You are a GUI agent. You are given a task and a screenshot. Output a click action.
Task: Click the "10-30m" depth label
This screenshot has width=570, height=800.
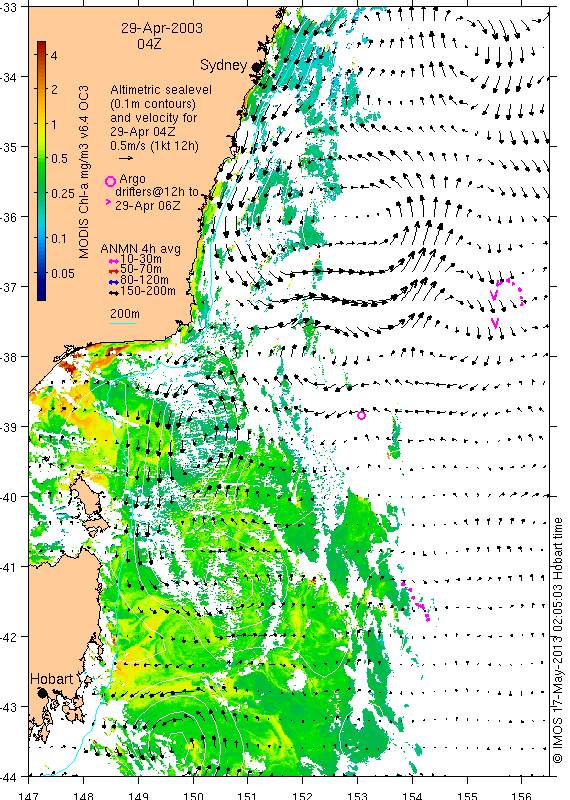click(141, 260)
